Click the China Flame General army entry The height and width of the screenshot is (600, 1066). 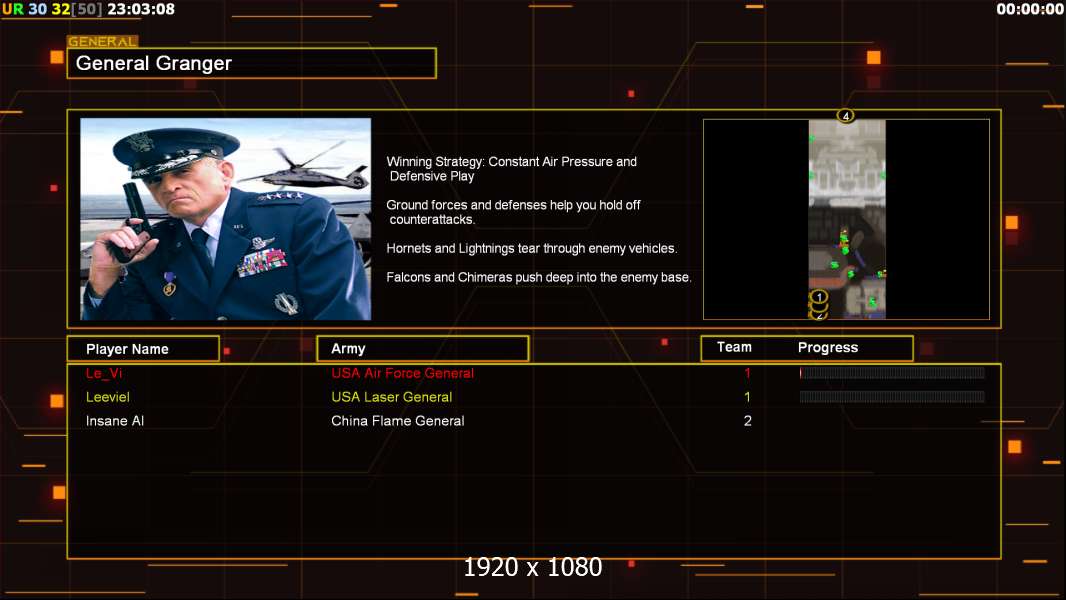coord(398,421)
